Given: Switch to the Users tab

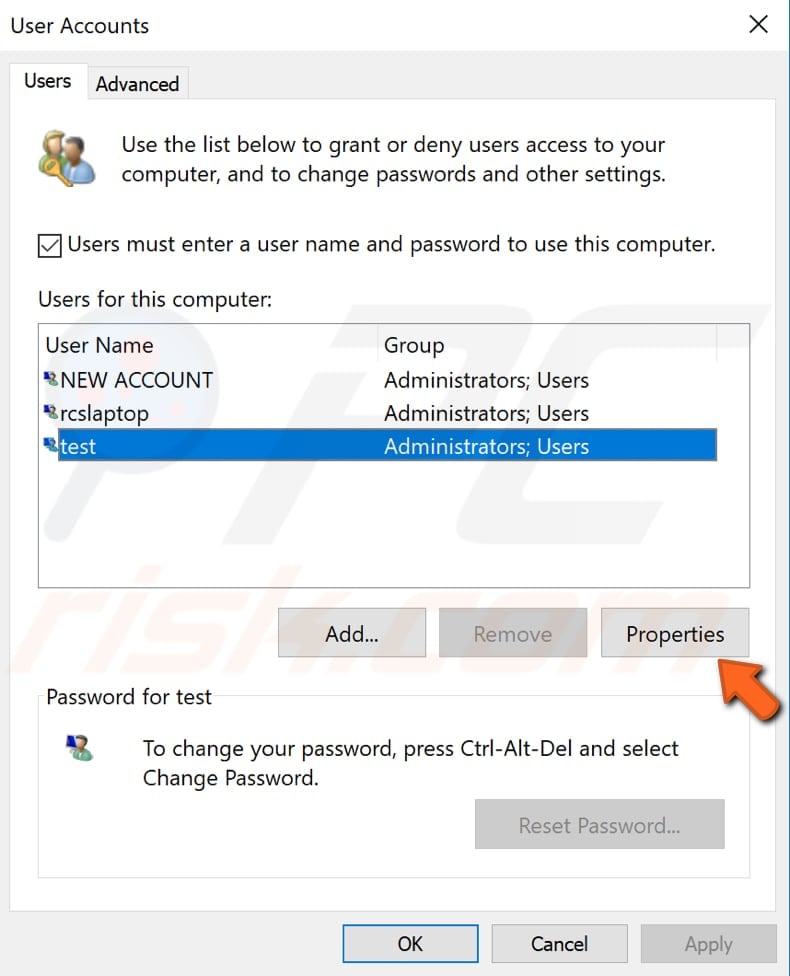Looking at the screenshot, I should [x=46, y=80].
